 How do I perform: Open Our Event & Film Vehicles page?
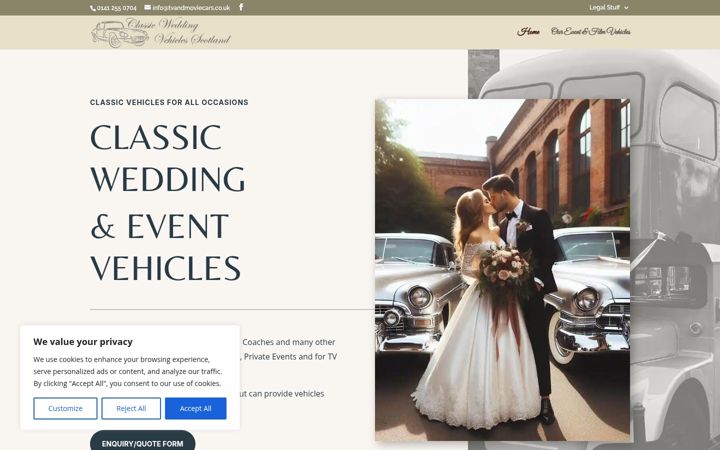coord(591,32)
